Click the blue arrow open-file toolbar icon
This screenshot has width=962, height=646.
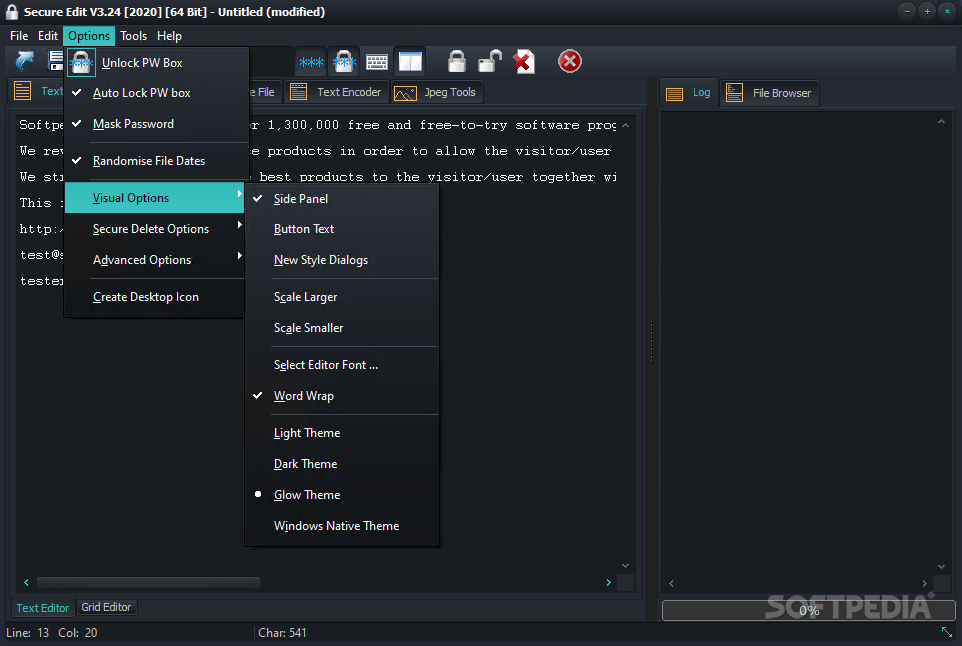(x=25, y=61)
